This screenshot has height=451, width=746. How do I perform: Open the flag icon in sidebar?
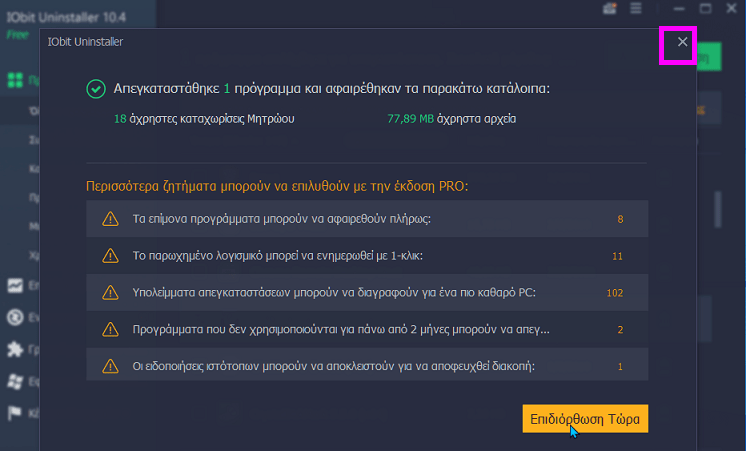pos(15,413)
